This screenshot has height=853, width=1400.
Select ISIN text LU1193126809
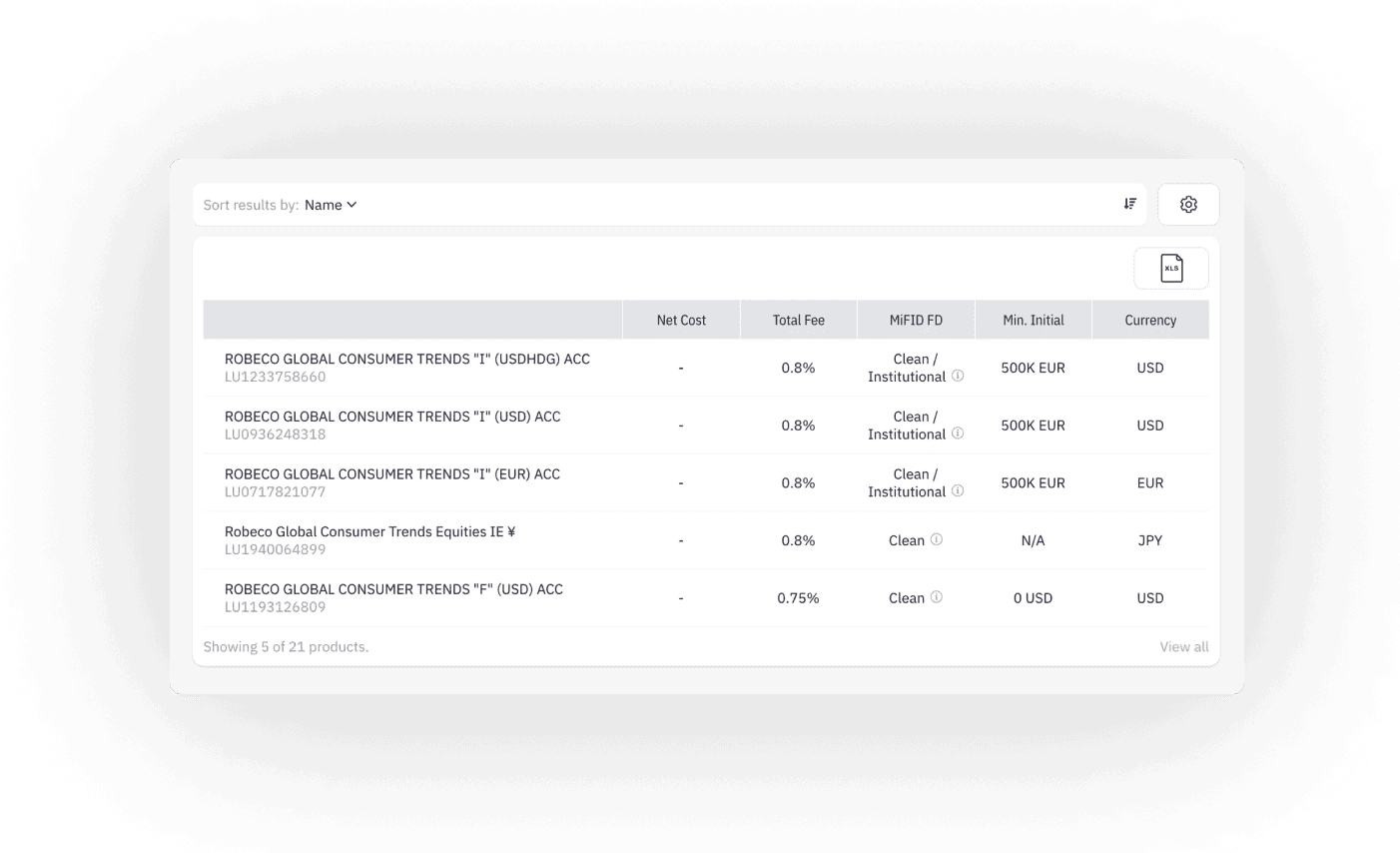pyautogui.click(x=275, y=607)
